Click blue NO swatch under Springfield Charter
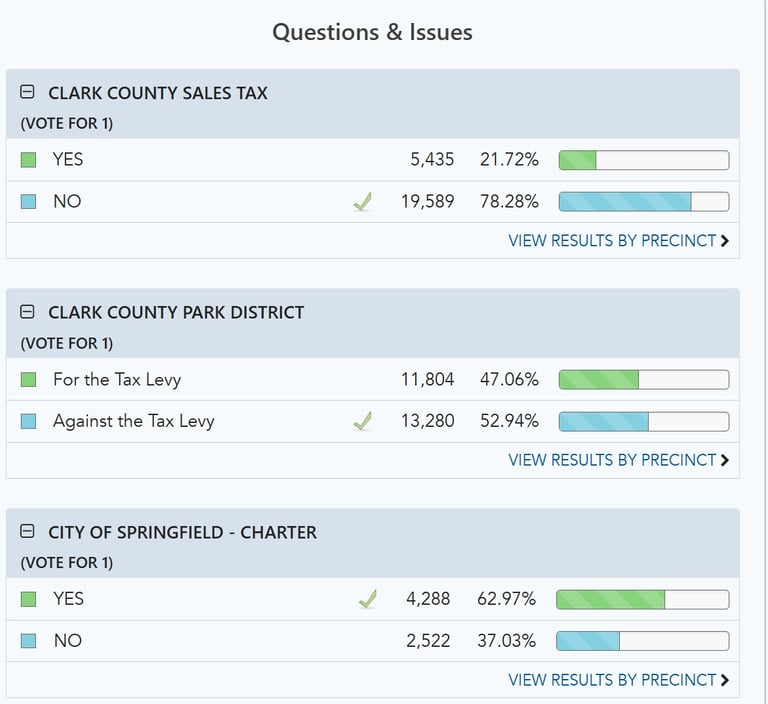This screenshot has height=704, width=768. pos(29,641)
